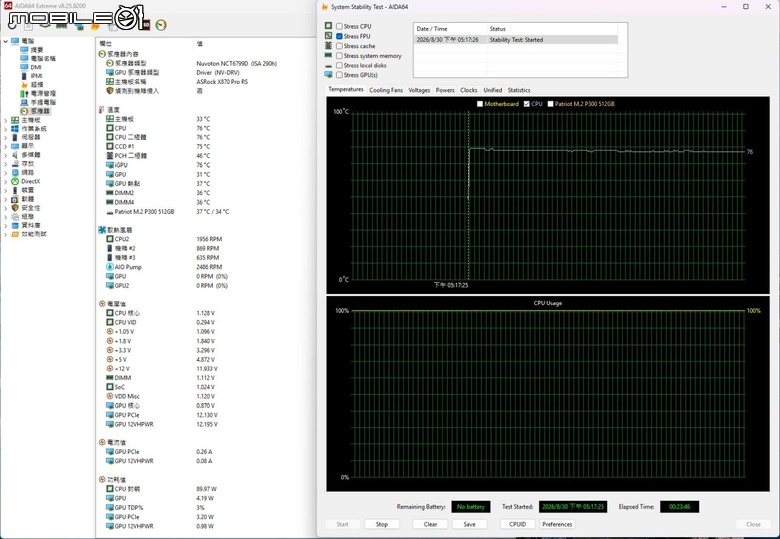Screen dimensions: 780x539
Task: Click the chip icon next to Stress CPU
Action: pos(328,26)
